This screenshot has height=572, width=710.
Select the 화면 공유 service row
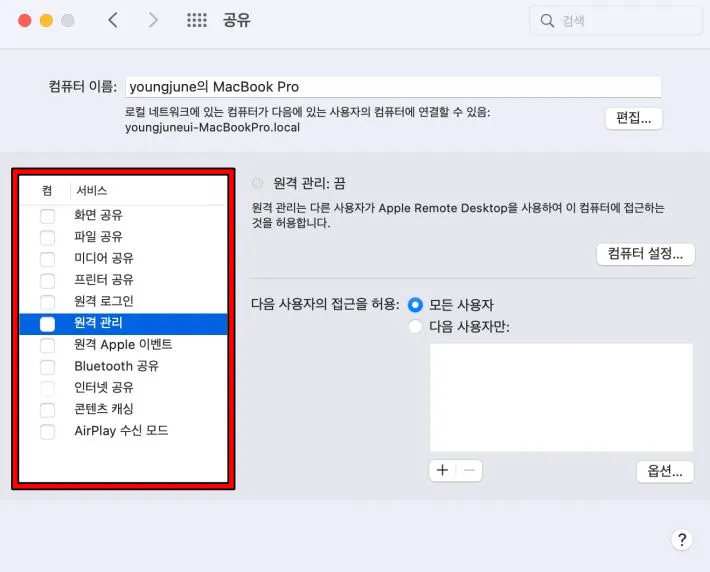(123, 216)
